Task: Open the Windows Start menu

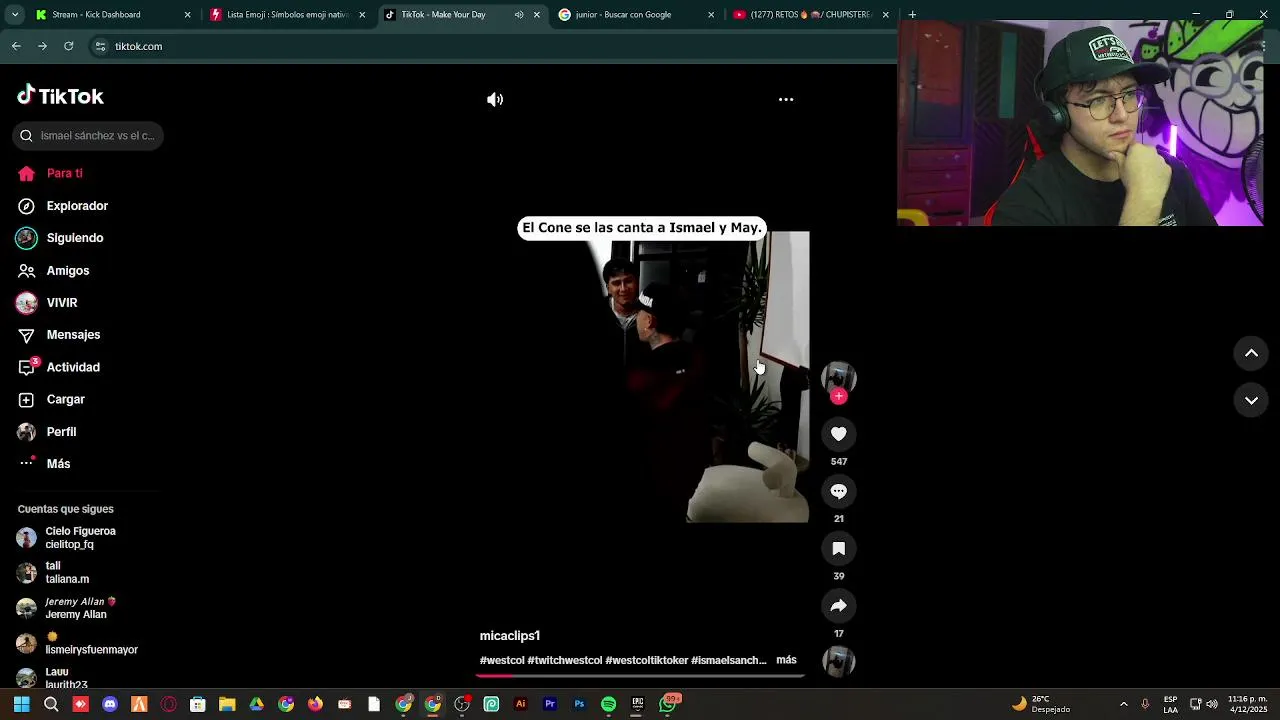Action: 22,704
